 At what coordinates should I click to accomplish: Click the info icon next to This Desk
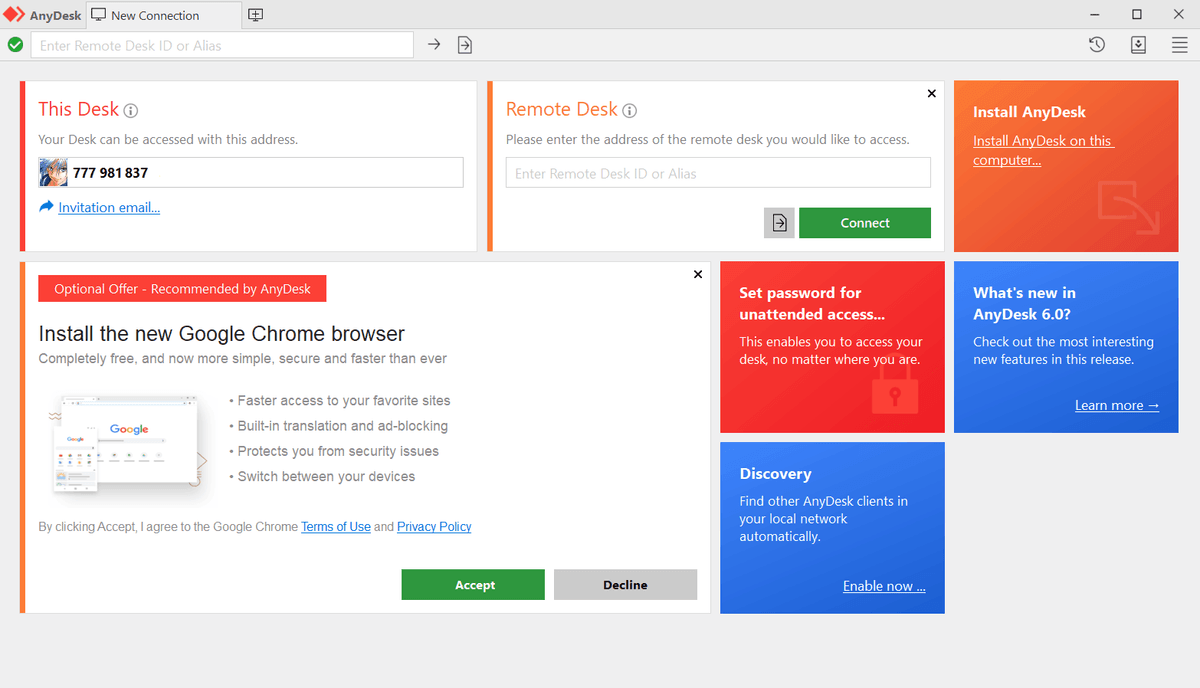131,111
